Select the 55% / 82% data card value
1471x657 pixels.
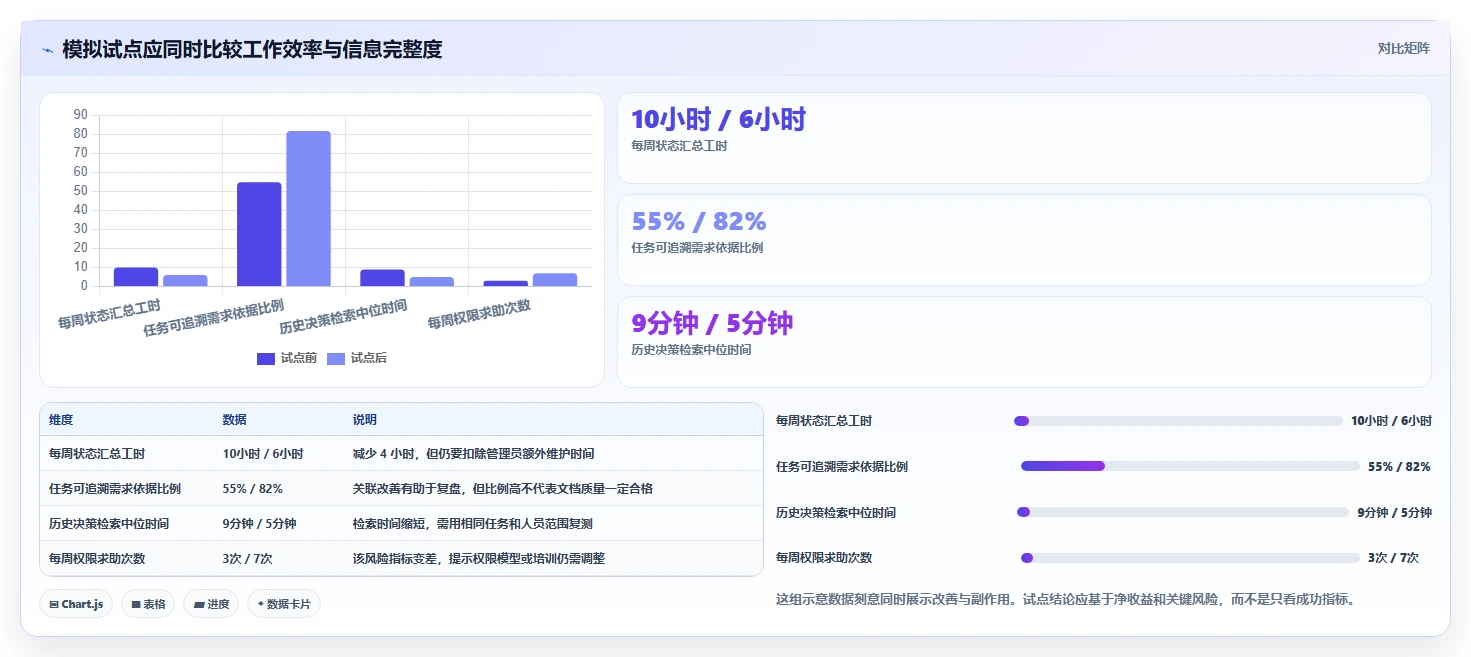click(x=699, y=221)
